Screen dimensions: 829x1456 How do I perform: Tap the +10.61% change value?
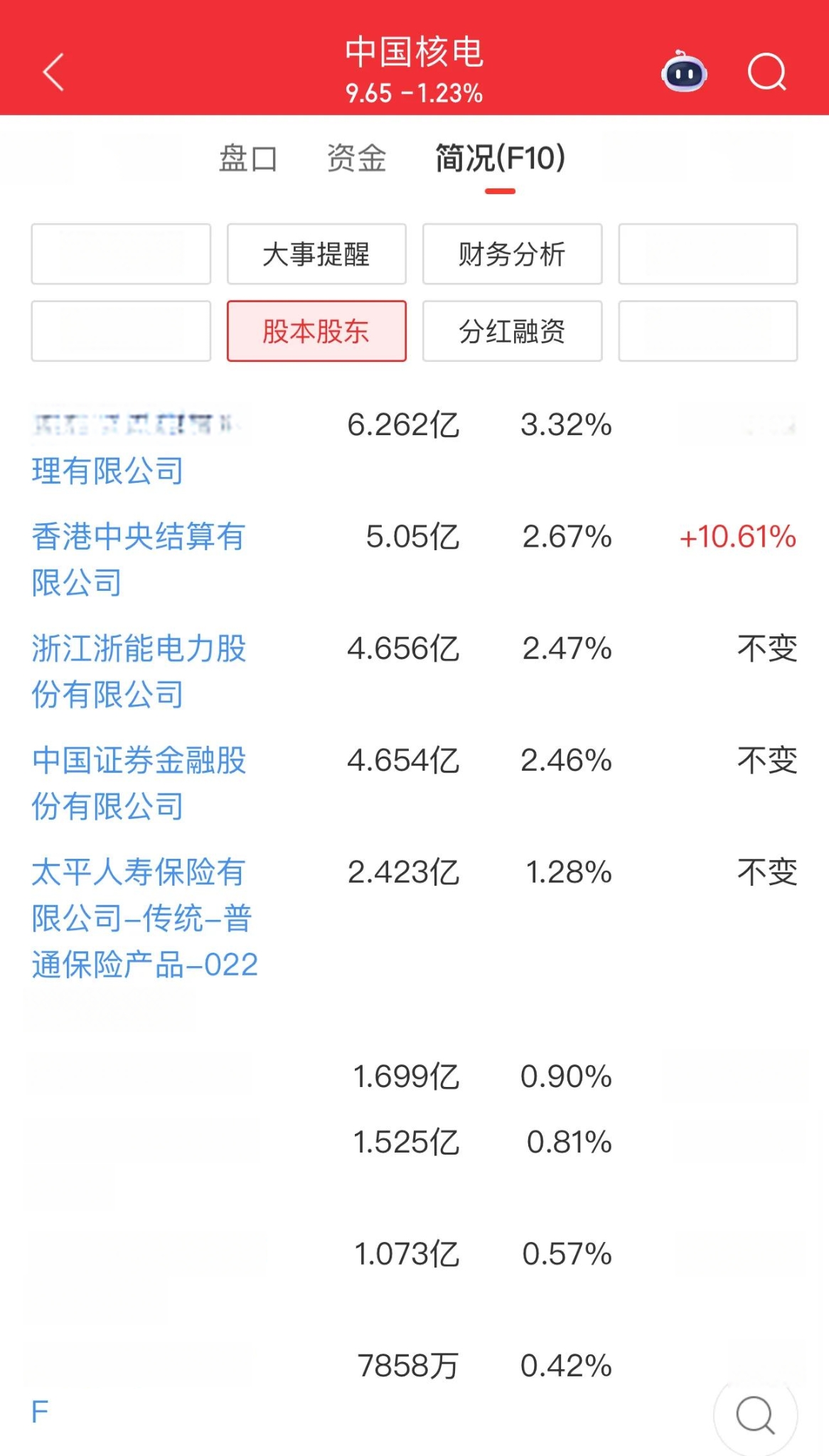pos(737,537)
